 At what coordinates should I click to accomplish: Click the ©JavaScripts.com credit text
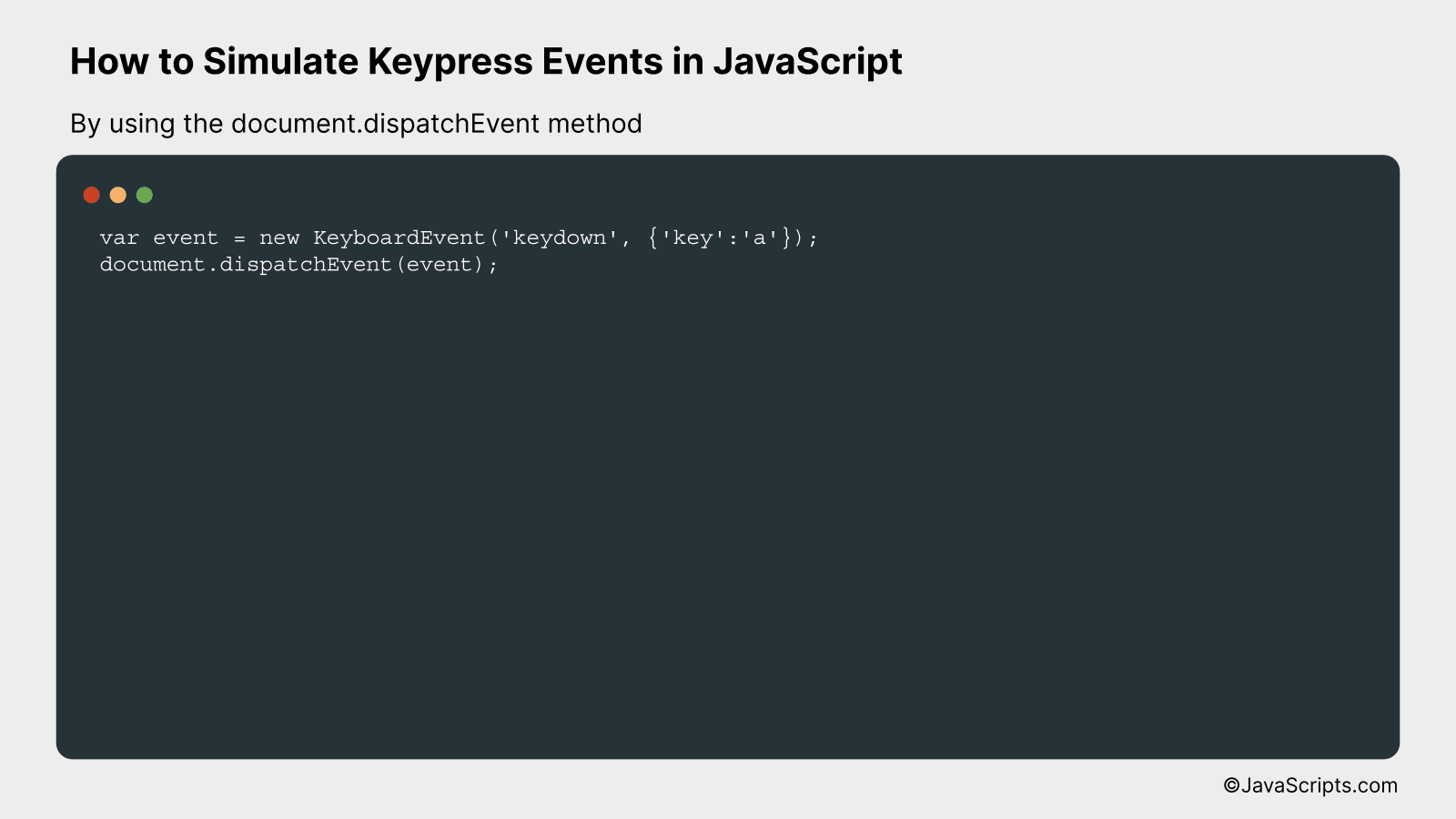coord(1310,785)
